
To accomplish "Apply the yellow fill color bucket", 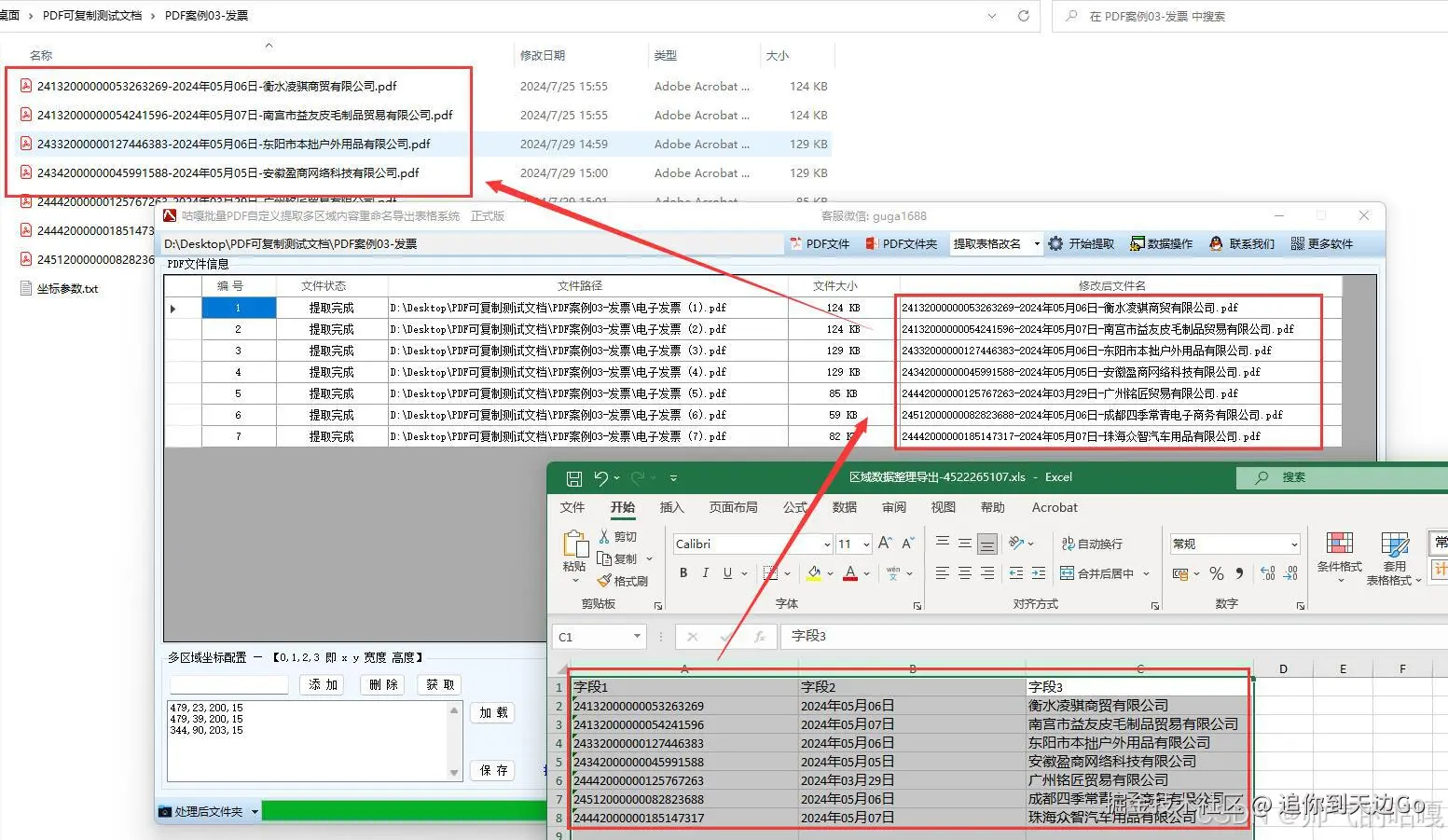I will 814,573.
